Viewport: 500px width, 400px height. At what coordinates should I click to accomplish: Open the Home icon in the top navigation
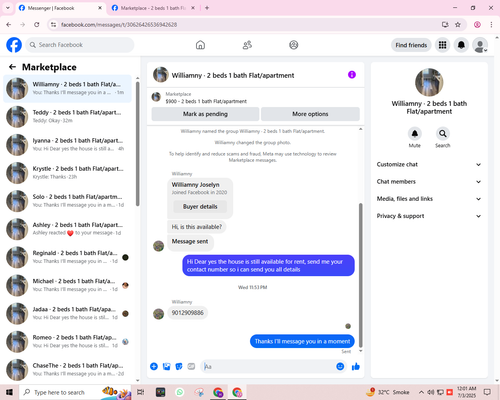point(200,45)
